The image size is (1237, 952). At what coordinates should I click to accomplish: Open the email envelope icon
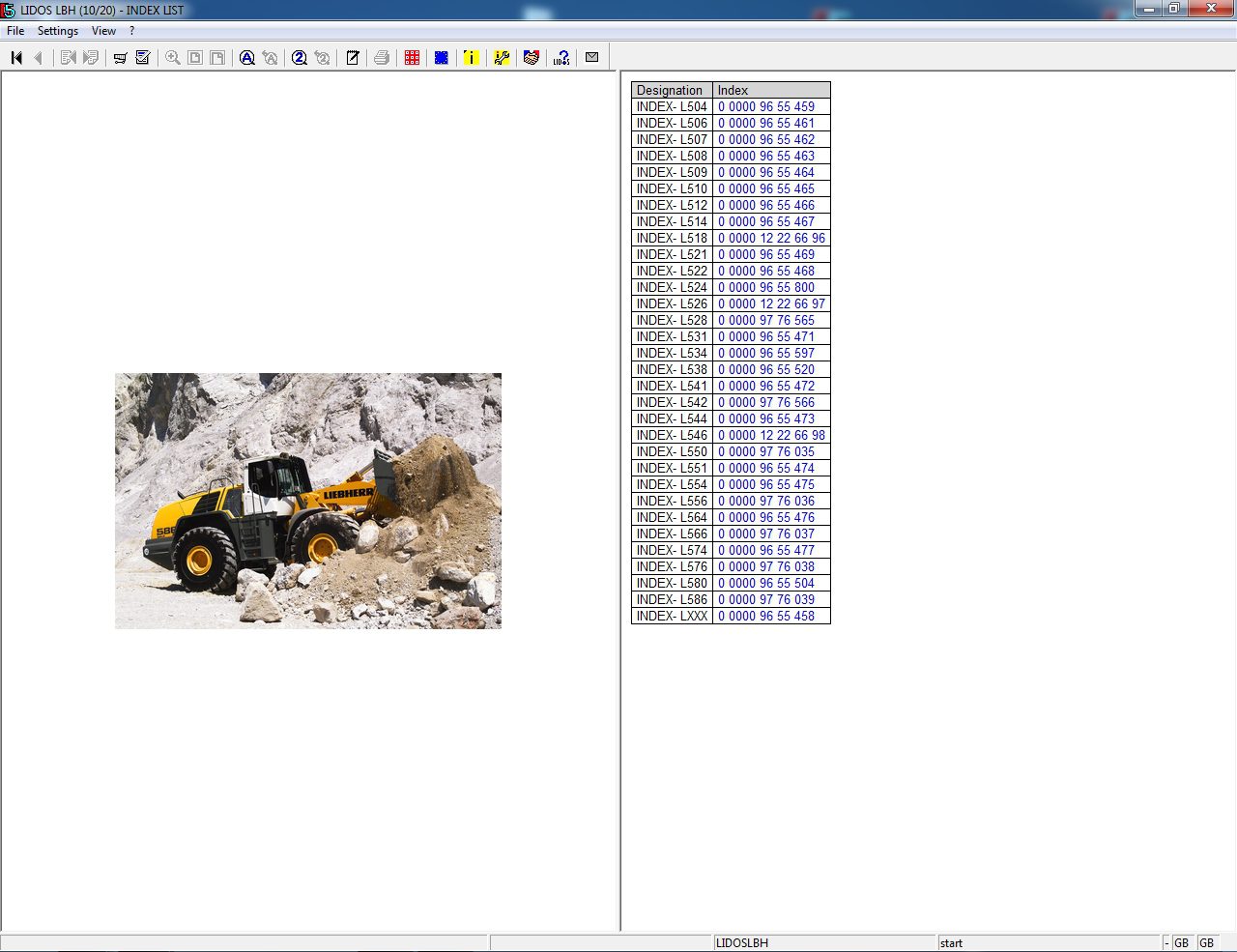[x=591, y=57]
